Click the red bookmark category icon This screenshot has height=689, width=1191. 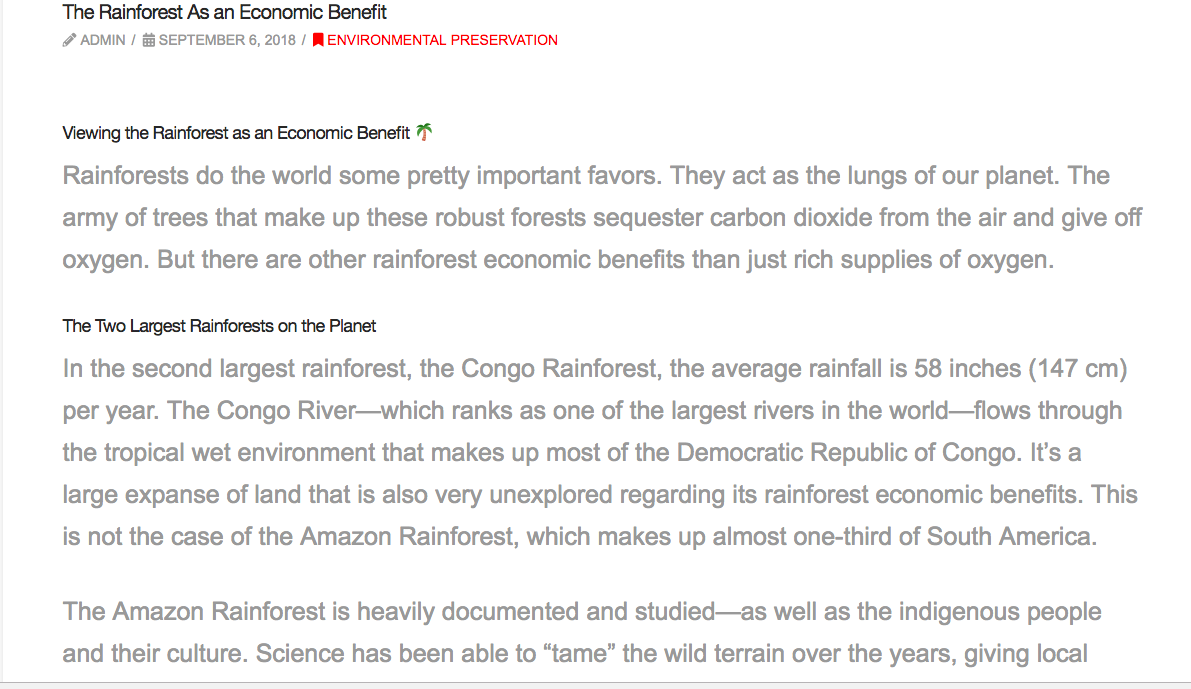click(x=318, y=41)
